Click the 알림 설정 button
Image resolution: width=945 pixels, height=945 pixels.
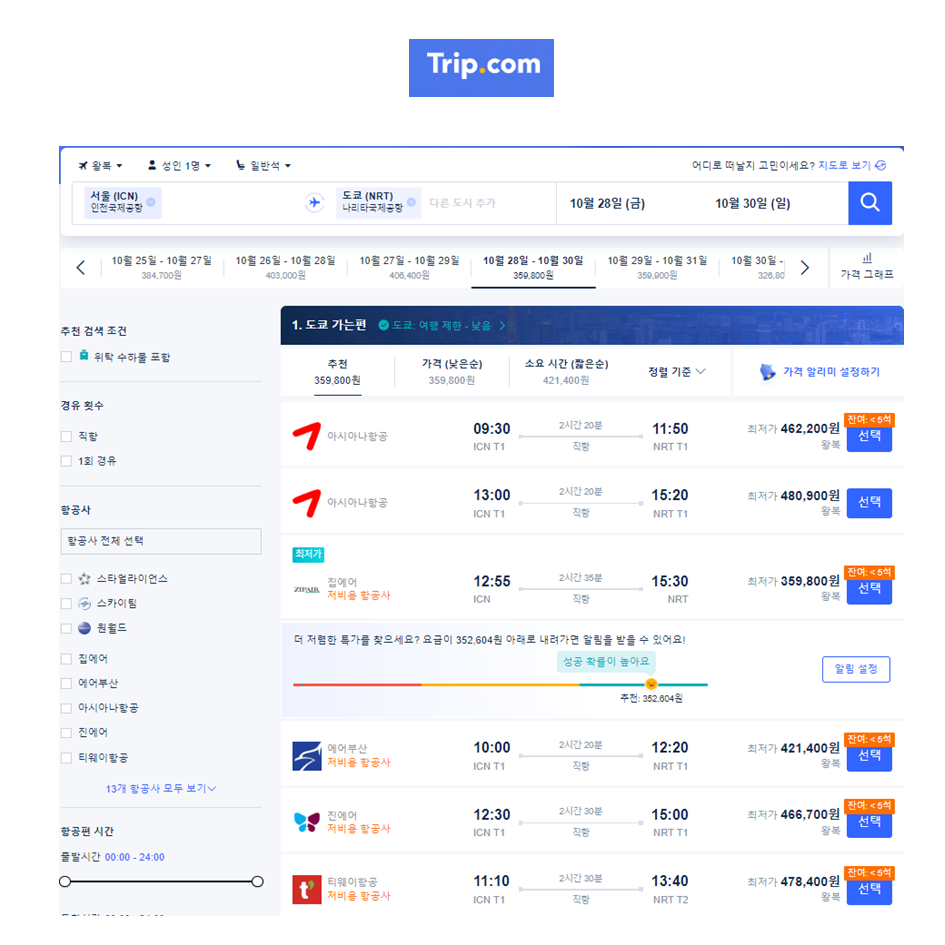point(856,669)
